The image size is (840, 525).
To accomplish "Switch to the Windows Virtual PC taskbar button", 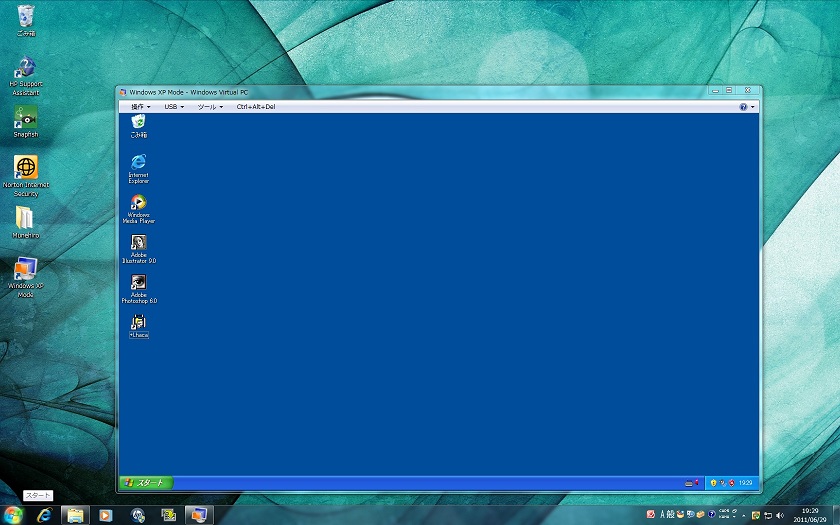I will (199, 515).
